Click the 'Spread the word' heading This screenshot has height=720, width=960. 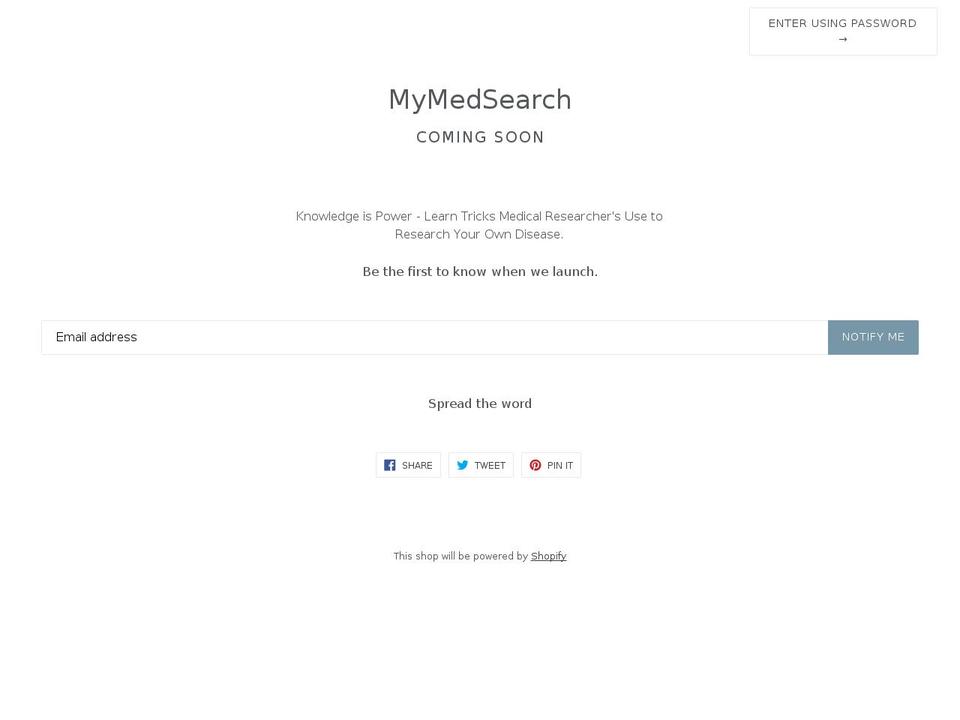click(x=480, y=403)
